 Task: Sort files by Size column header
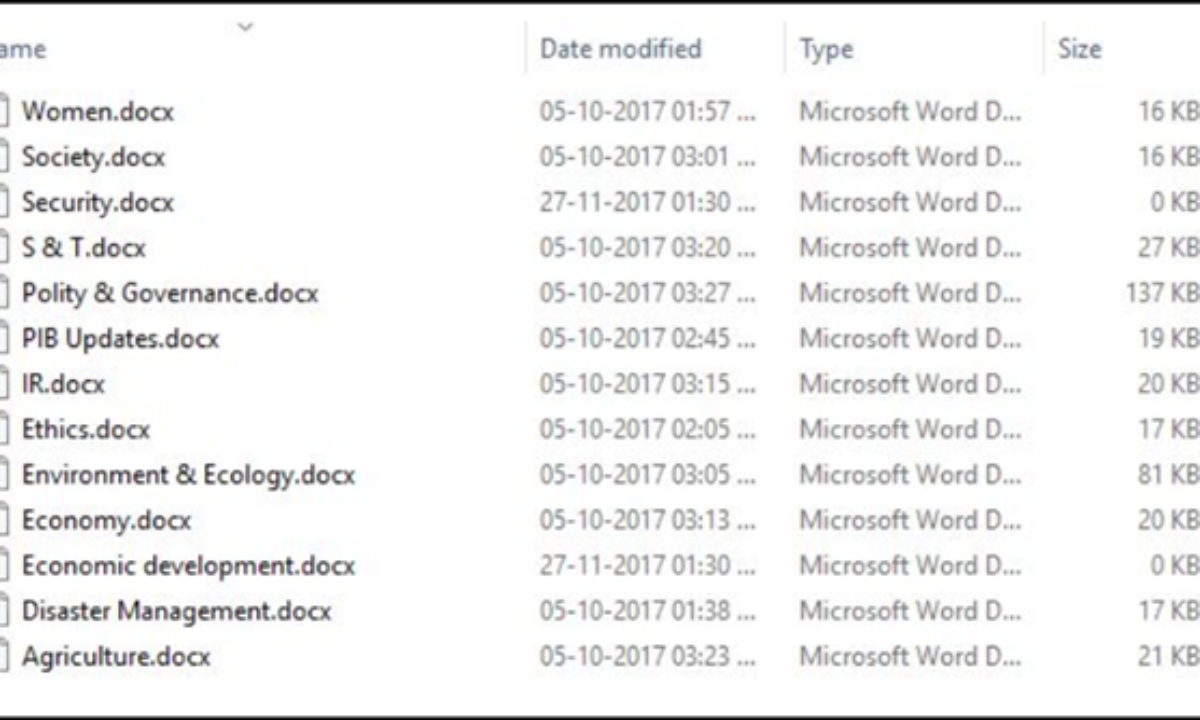click(x=1079, y=49)
